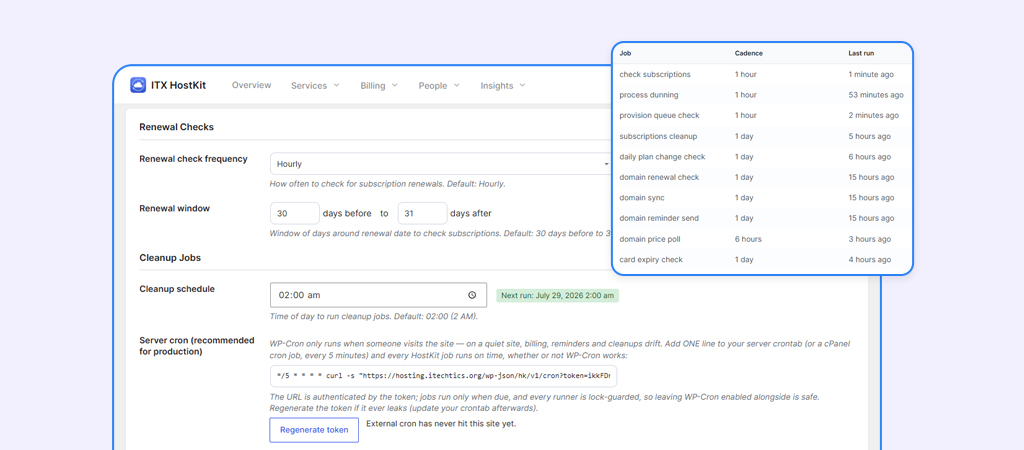This screenshot has height=450, width=1024.
Task: Click the Renewal Checks section heading
Action: click(176, 127)
